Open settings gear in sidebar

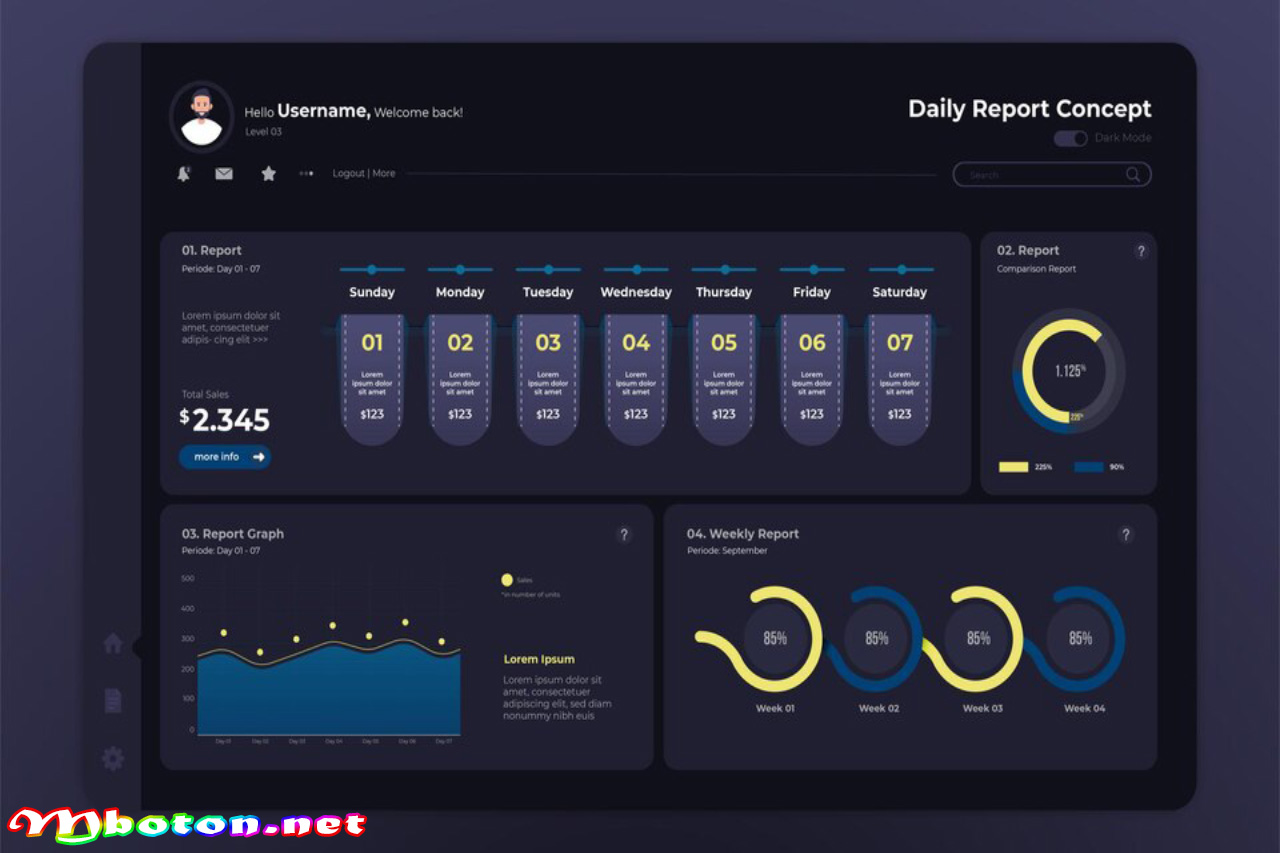(x=113, y=759)
